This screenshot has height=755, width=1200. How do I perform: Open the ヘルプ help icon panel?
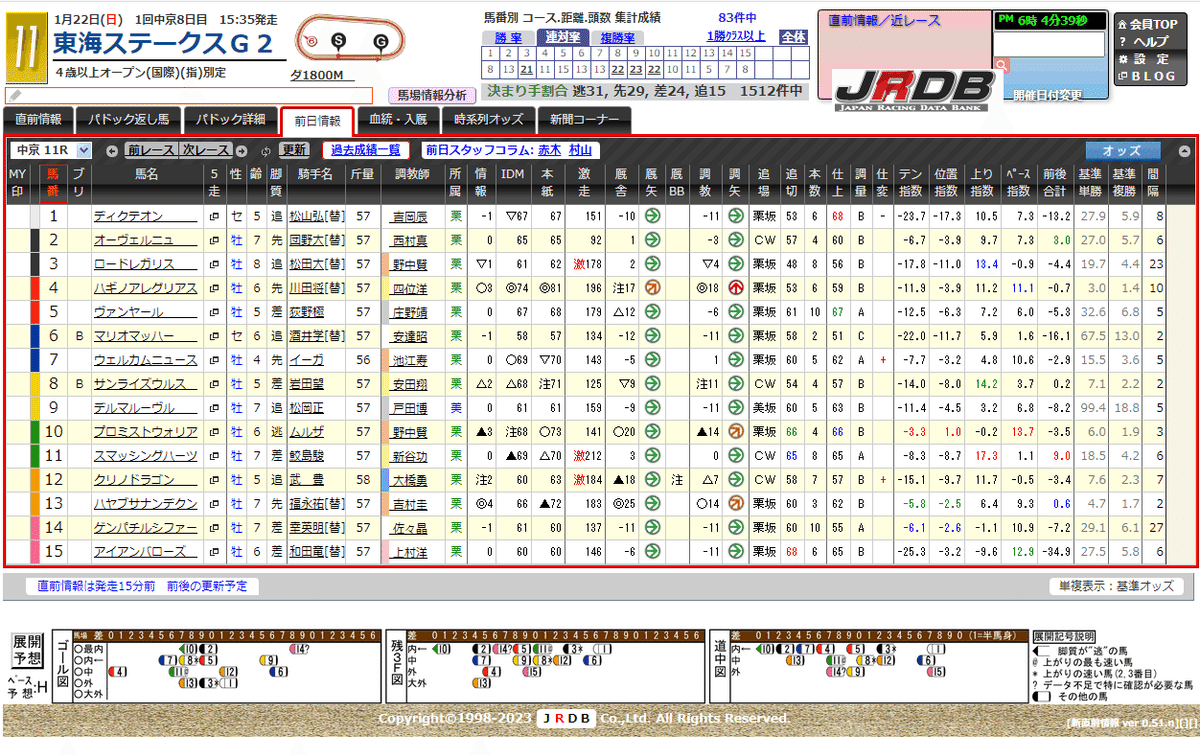click(x=1124, y=41)
